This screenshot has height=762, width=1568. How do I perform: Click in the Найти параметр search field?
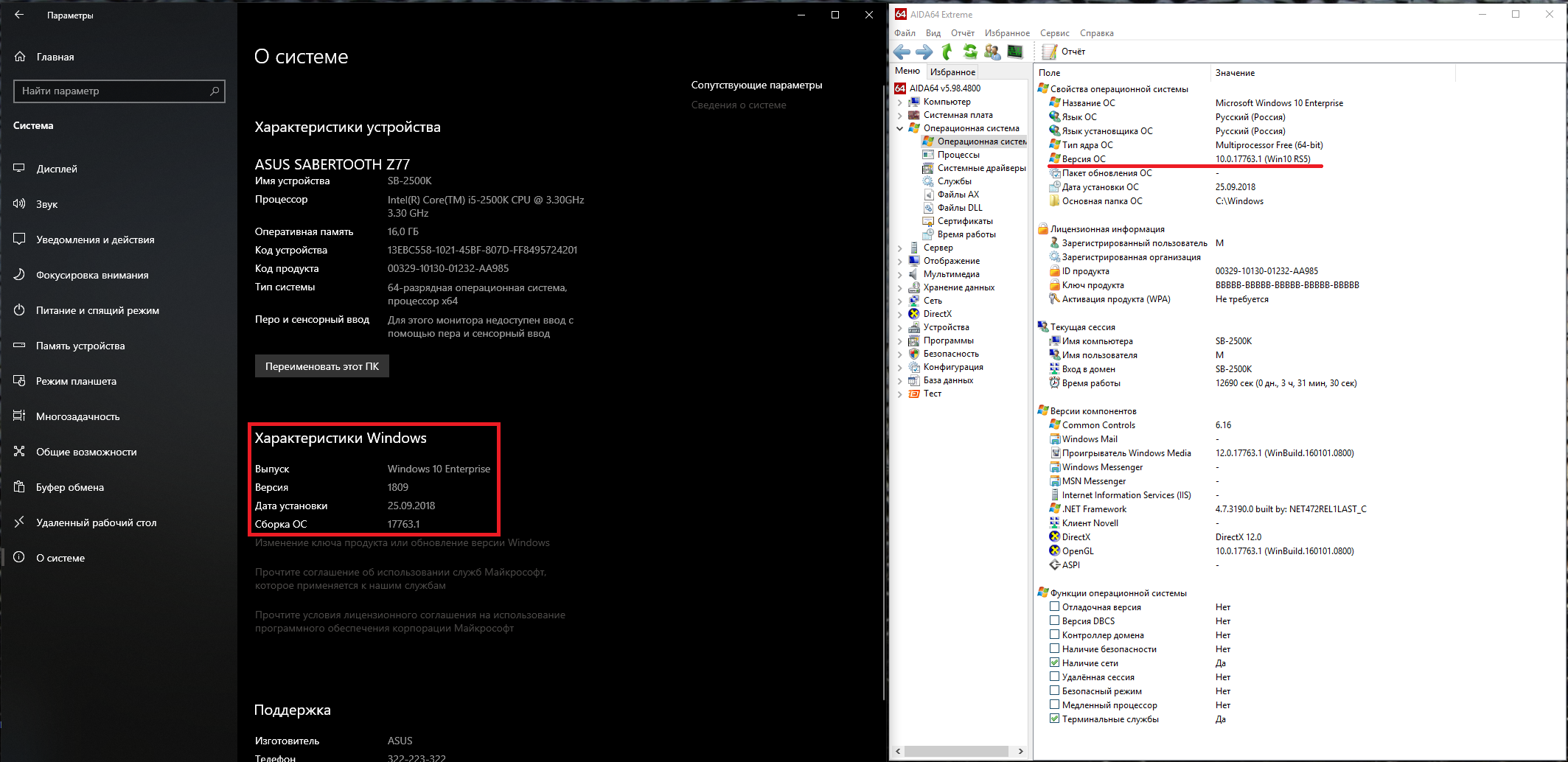119,91
